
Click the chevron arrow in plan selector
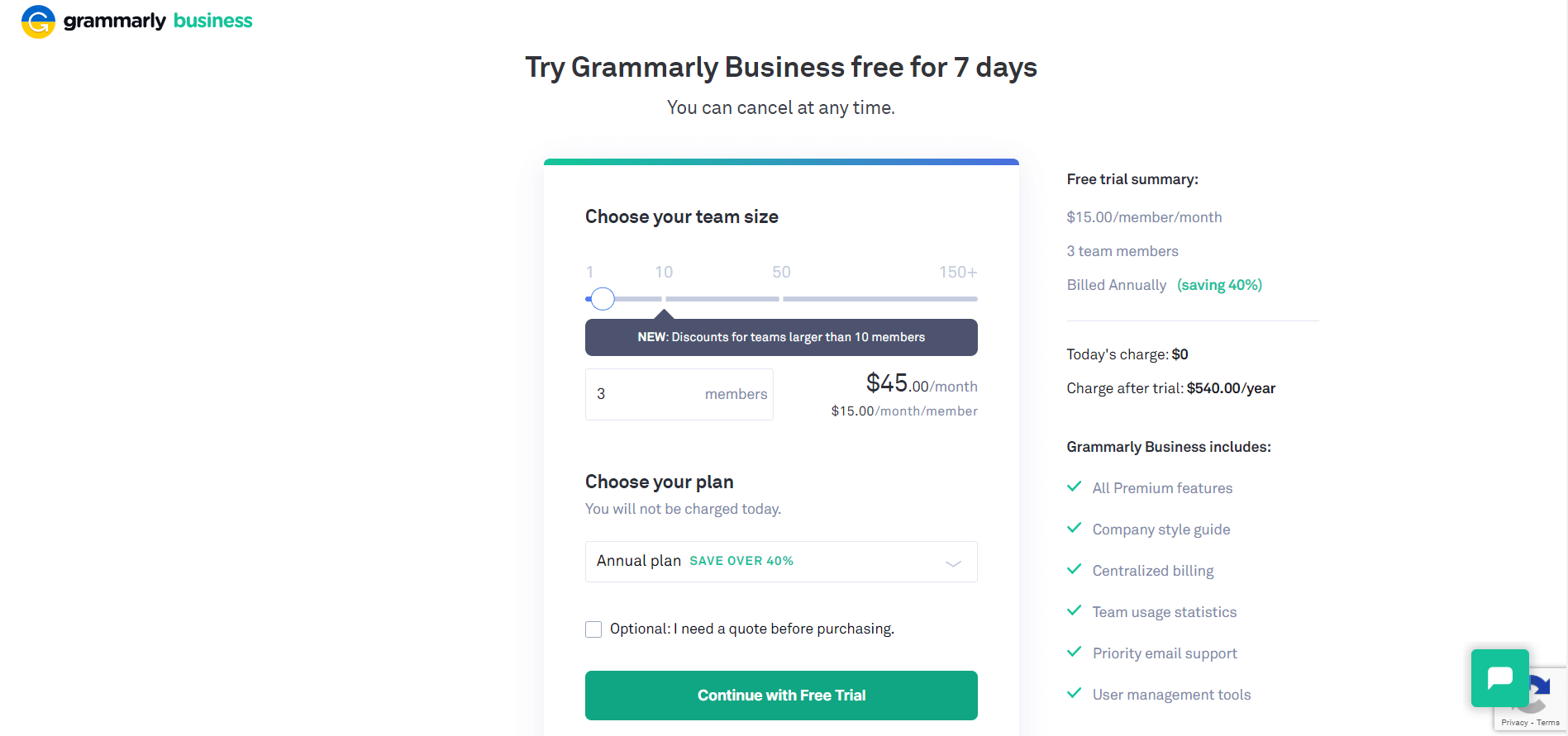[953, 563]
